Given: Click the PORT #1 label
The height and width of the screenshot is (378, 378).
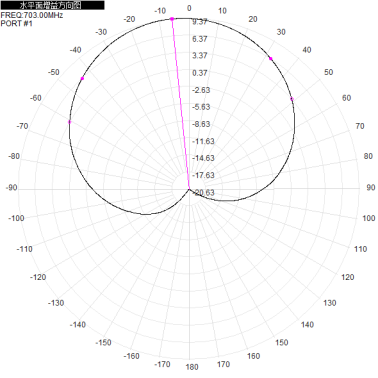Looking at the screenshot, I should click(x=17, y=23).
